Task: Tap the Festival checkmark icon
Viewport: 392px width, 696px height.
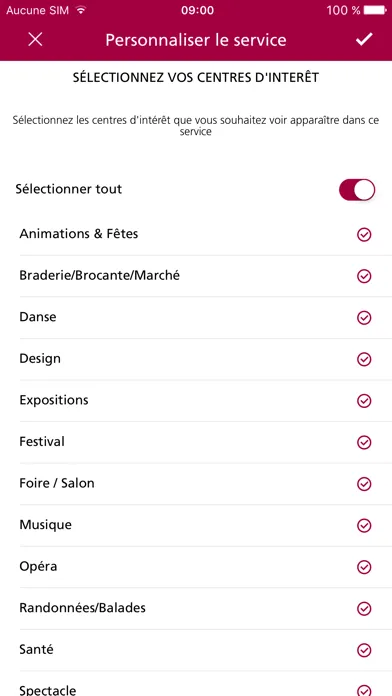Action: click(364, 443)
